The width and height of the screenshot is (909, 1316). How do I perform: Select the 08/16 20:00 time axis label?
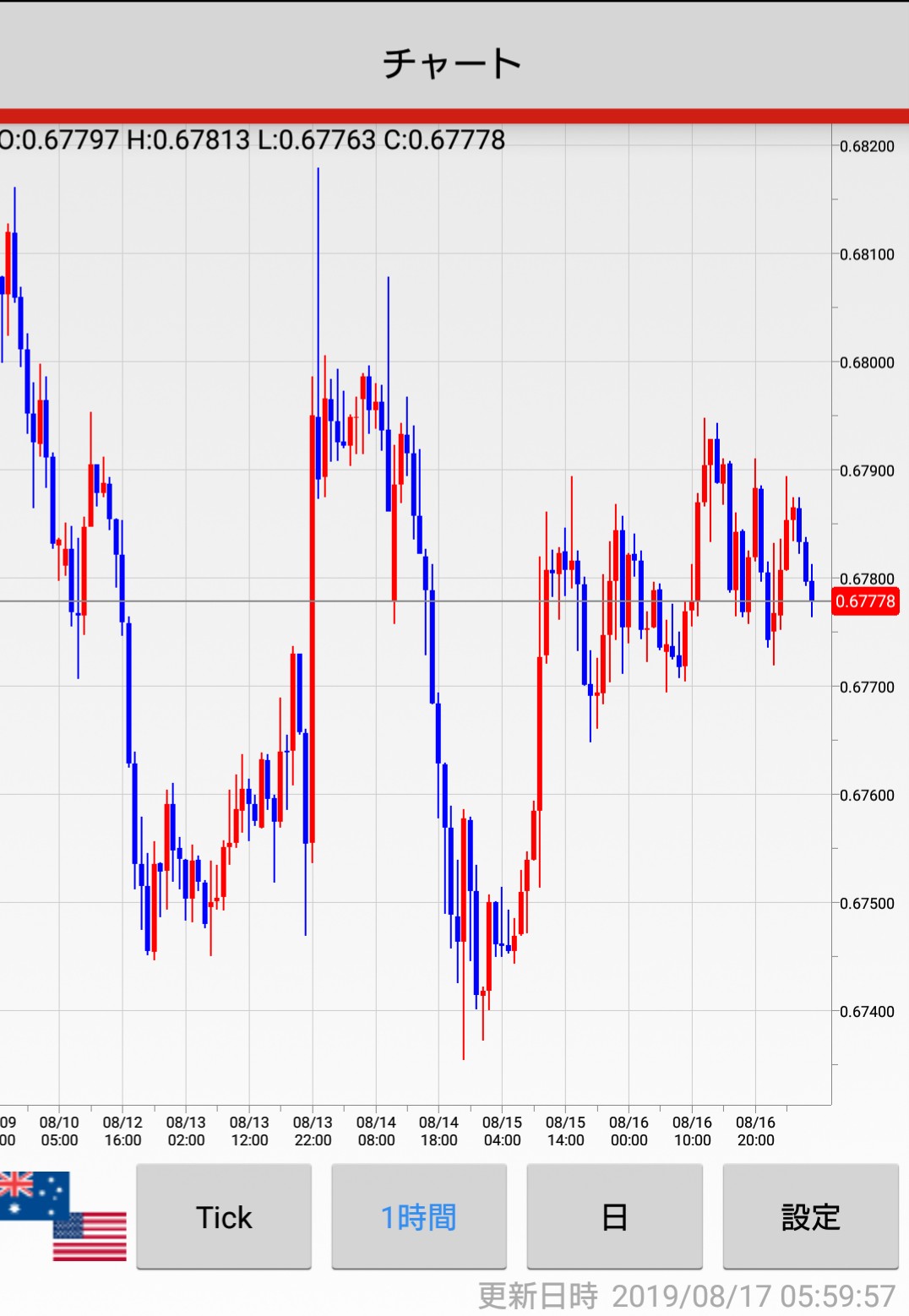[755, 1131]
